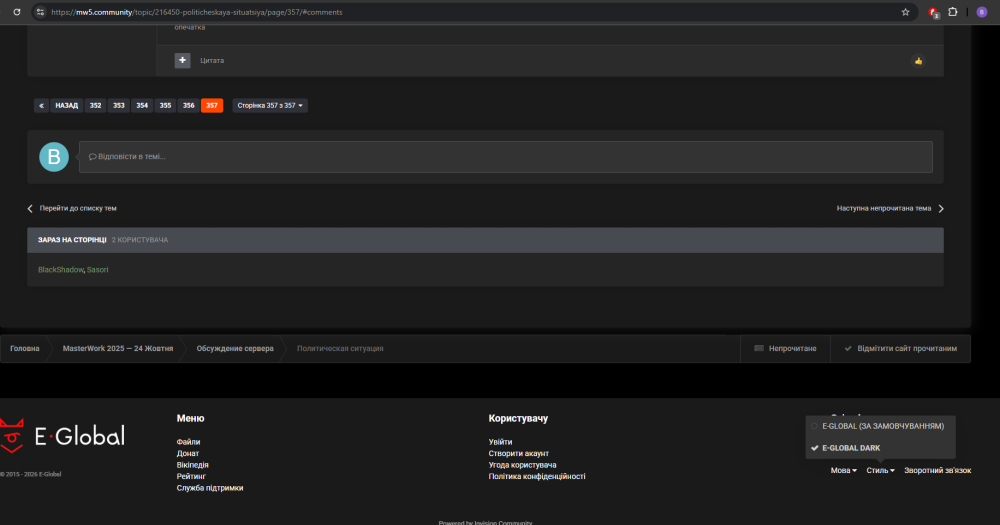Click the Відповісти в темі reply field
The image size is (1000, 525).
click(505, 157)
